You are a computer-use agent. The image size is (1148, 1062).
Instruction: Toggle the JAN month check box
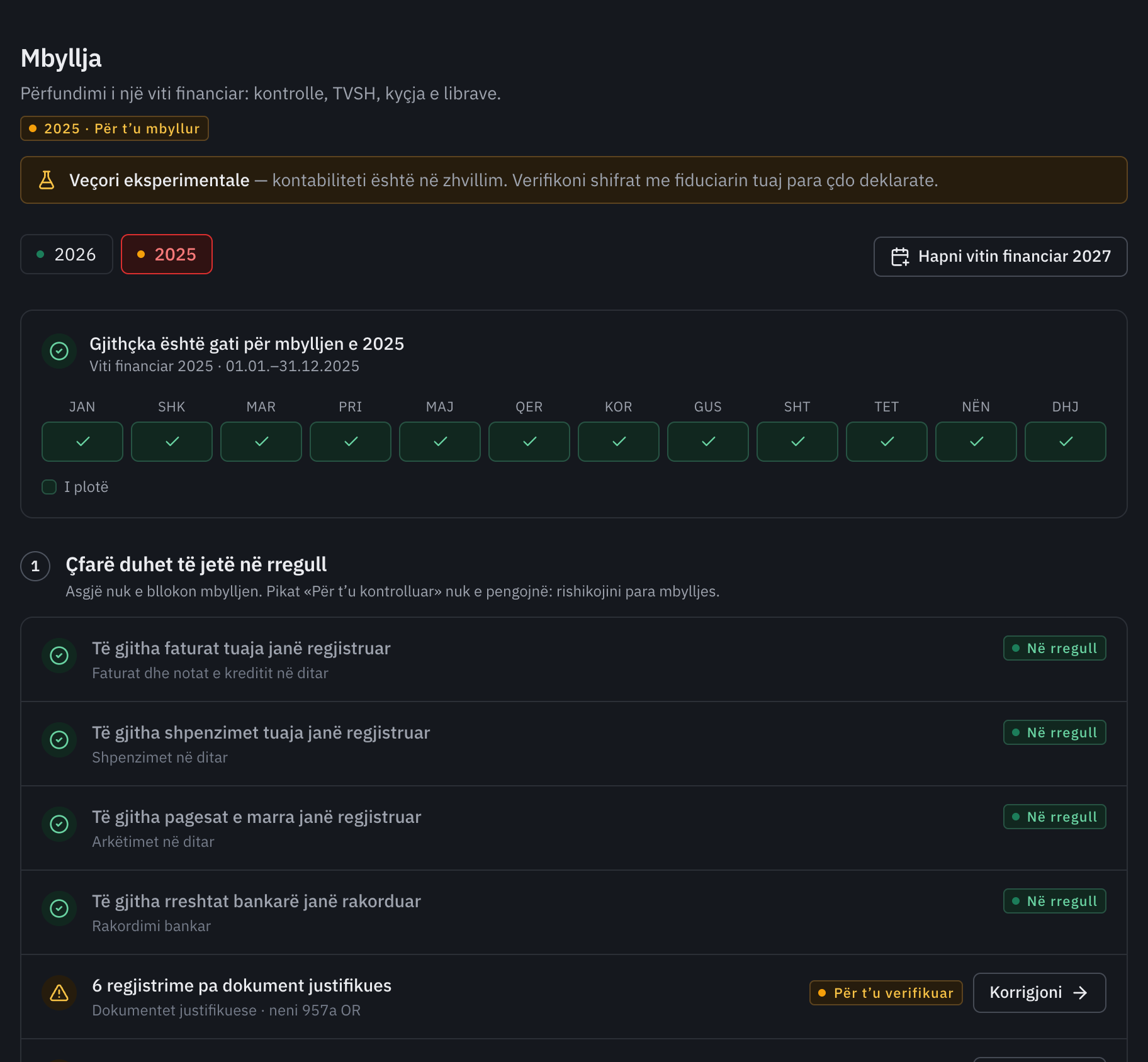(x=82, y=442)
